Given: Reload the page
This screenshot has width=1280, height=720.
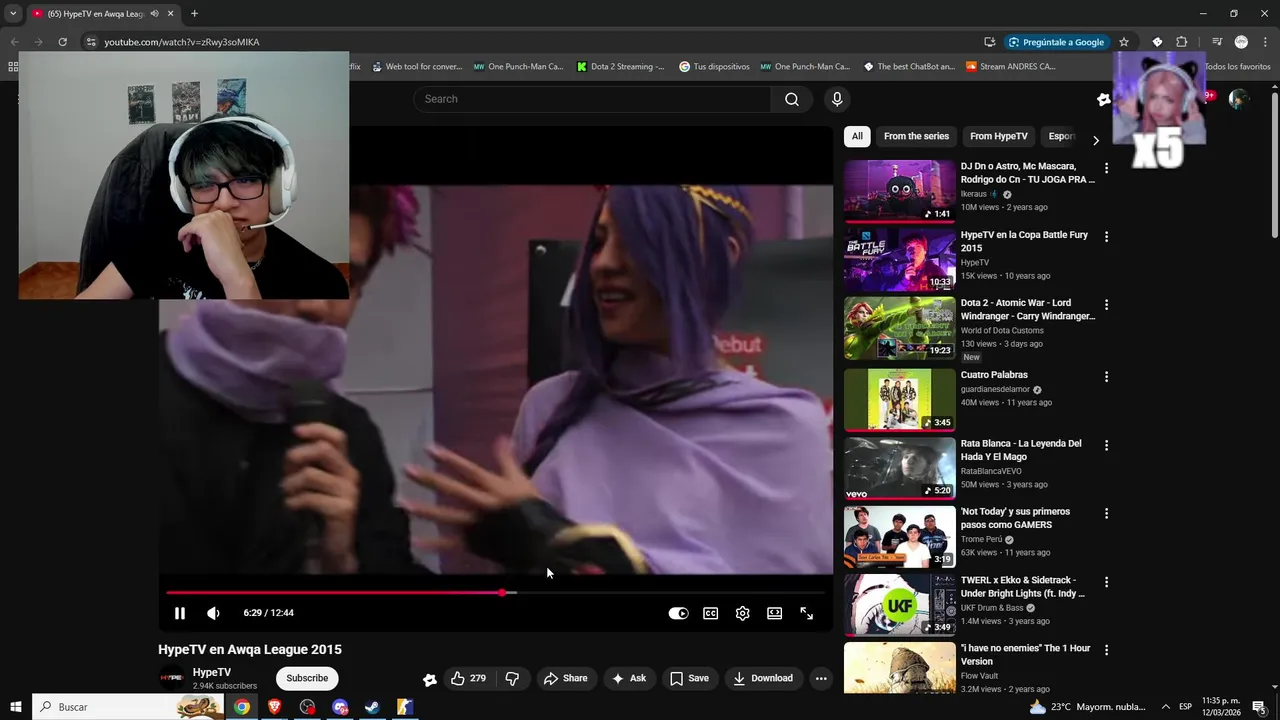Looking at the screenshot, I should (x=62, y=42).
